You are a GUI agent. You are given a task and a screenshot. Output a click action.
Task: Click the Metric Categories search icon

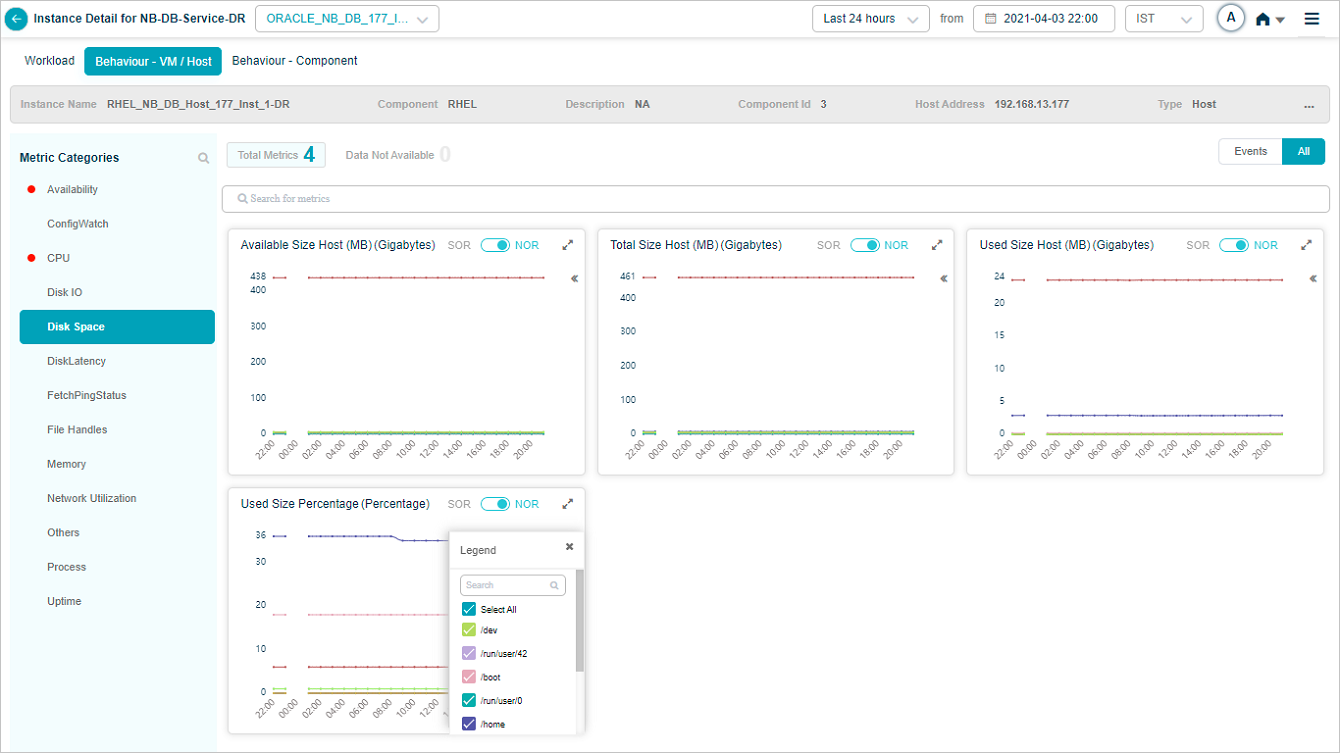point(203,158)
